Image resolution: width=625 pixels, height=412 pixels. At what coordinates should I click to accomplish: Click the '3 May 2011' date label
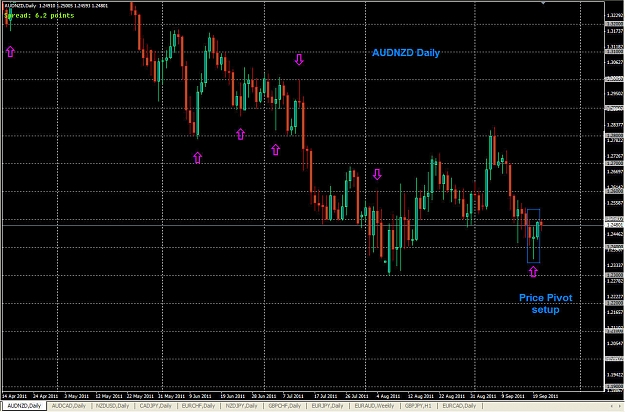point(77,396)
